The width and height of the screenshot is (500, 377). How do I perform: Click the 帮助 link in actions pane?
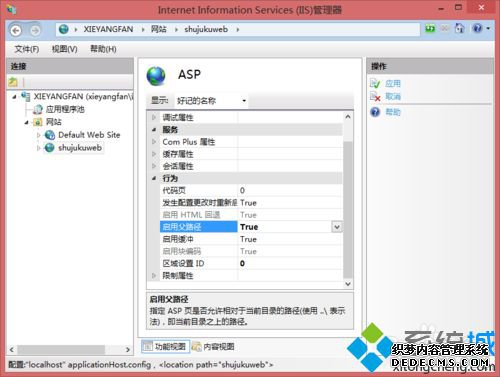pyautogui.click(x=393, y=112)
